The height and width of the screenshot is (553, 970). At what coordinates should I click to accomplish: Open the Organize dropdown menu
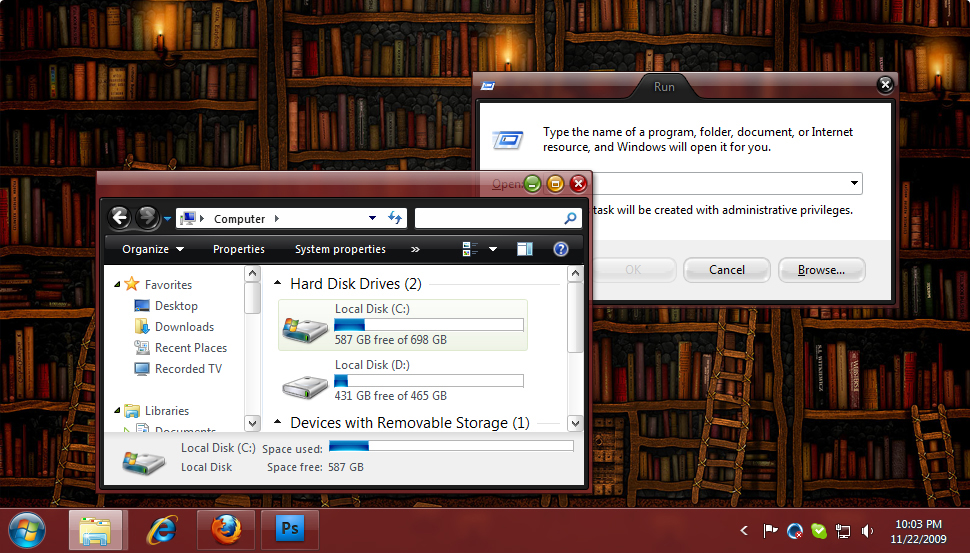(153, 249)
